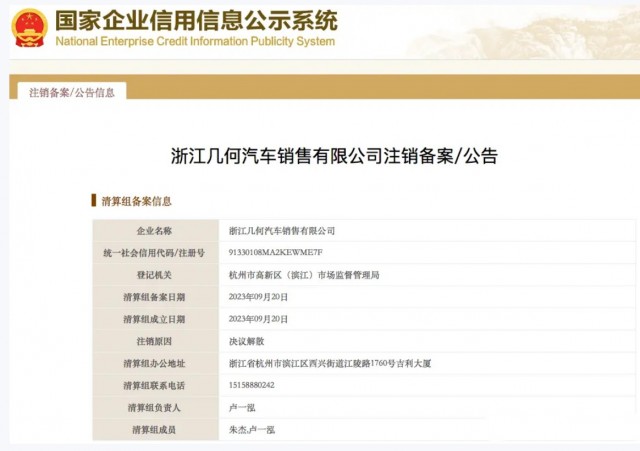Click the 国家企业信用信息公示系统 site title
The image size is (640, 451).
click(x=197, y=20)
